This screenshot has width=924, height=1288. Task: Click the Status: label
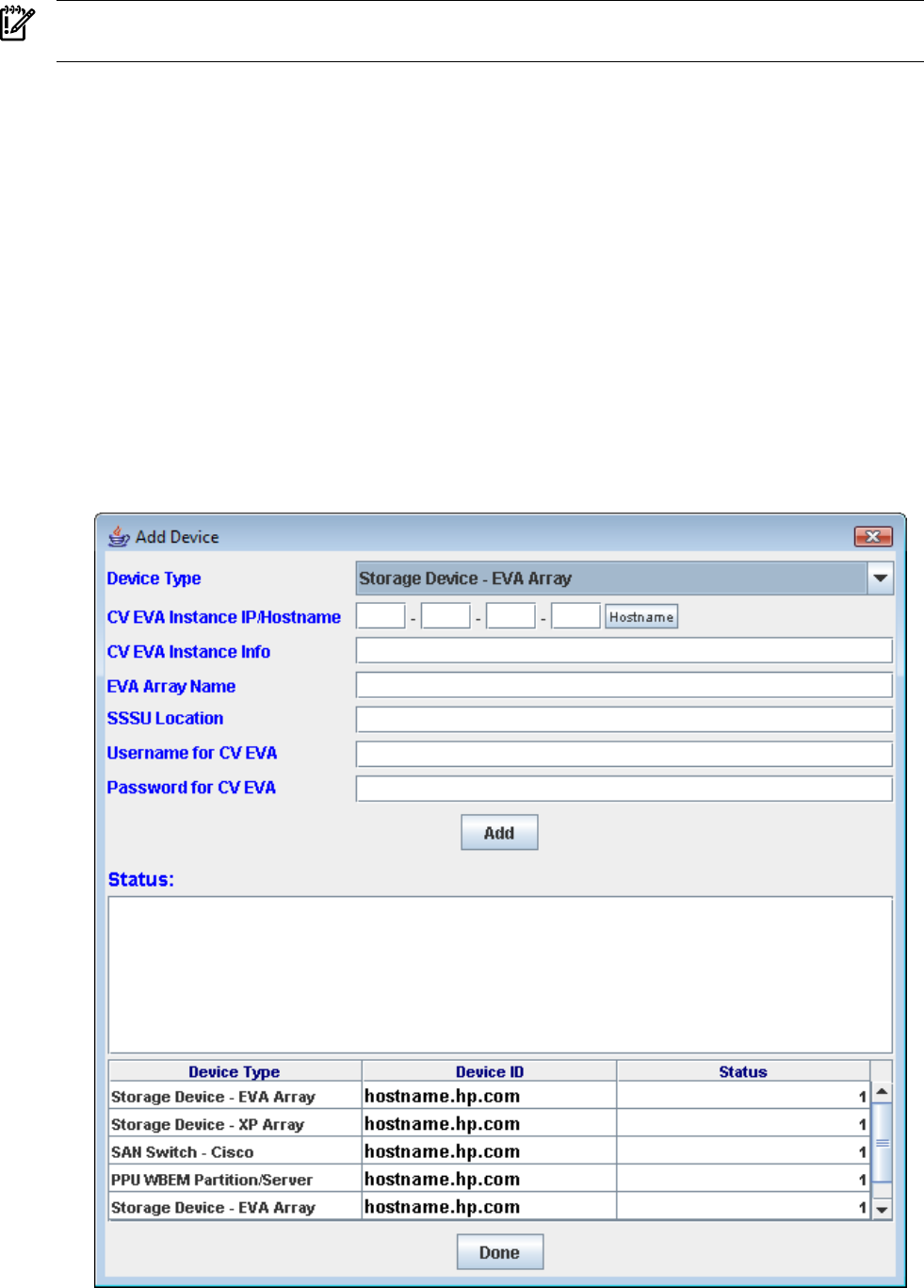(x=140, y=879)
